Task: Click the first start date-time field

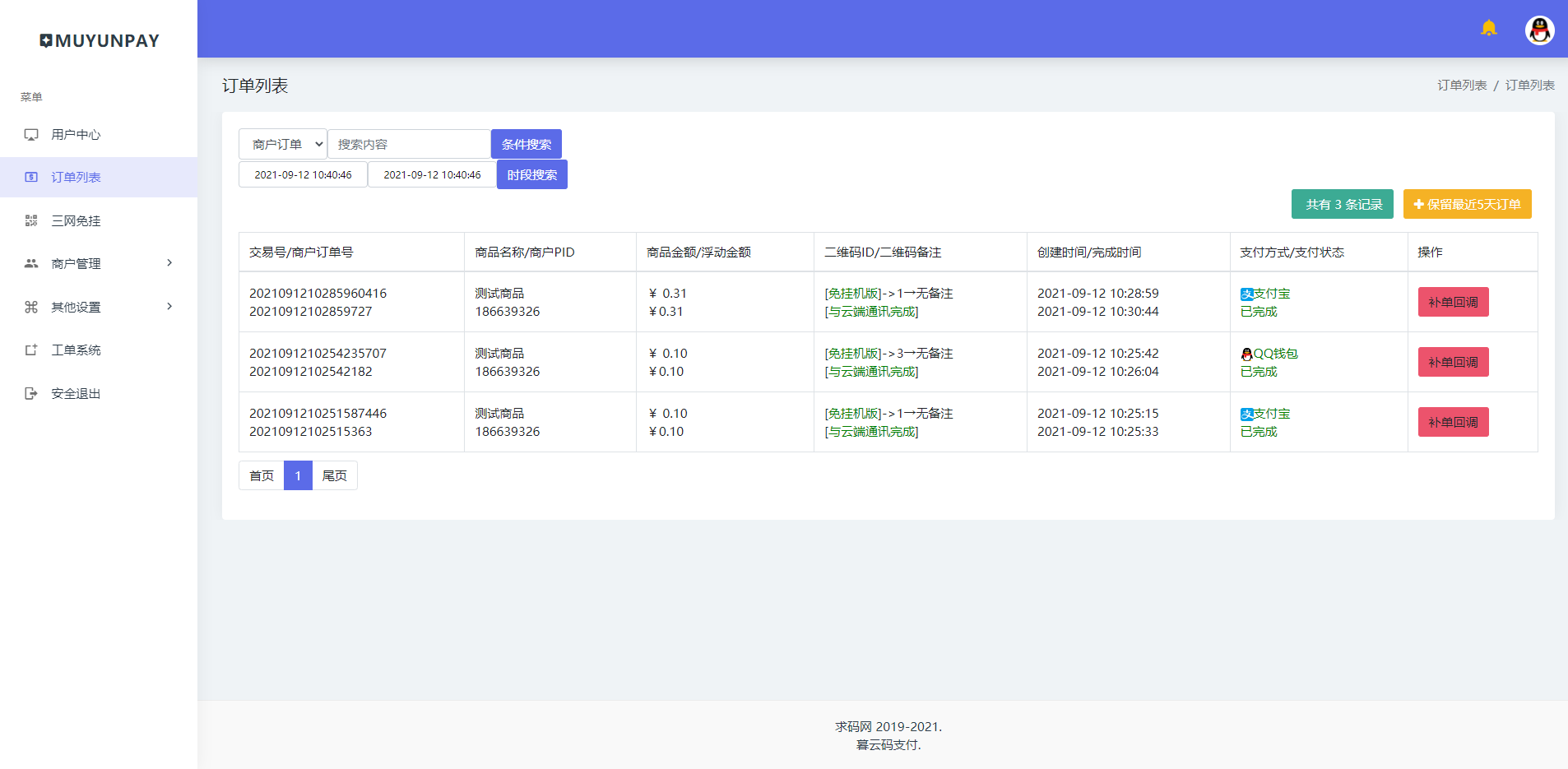Action: [303, 175]
